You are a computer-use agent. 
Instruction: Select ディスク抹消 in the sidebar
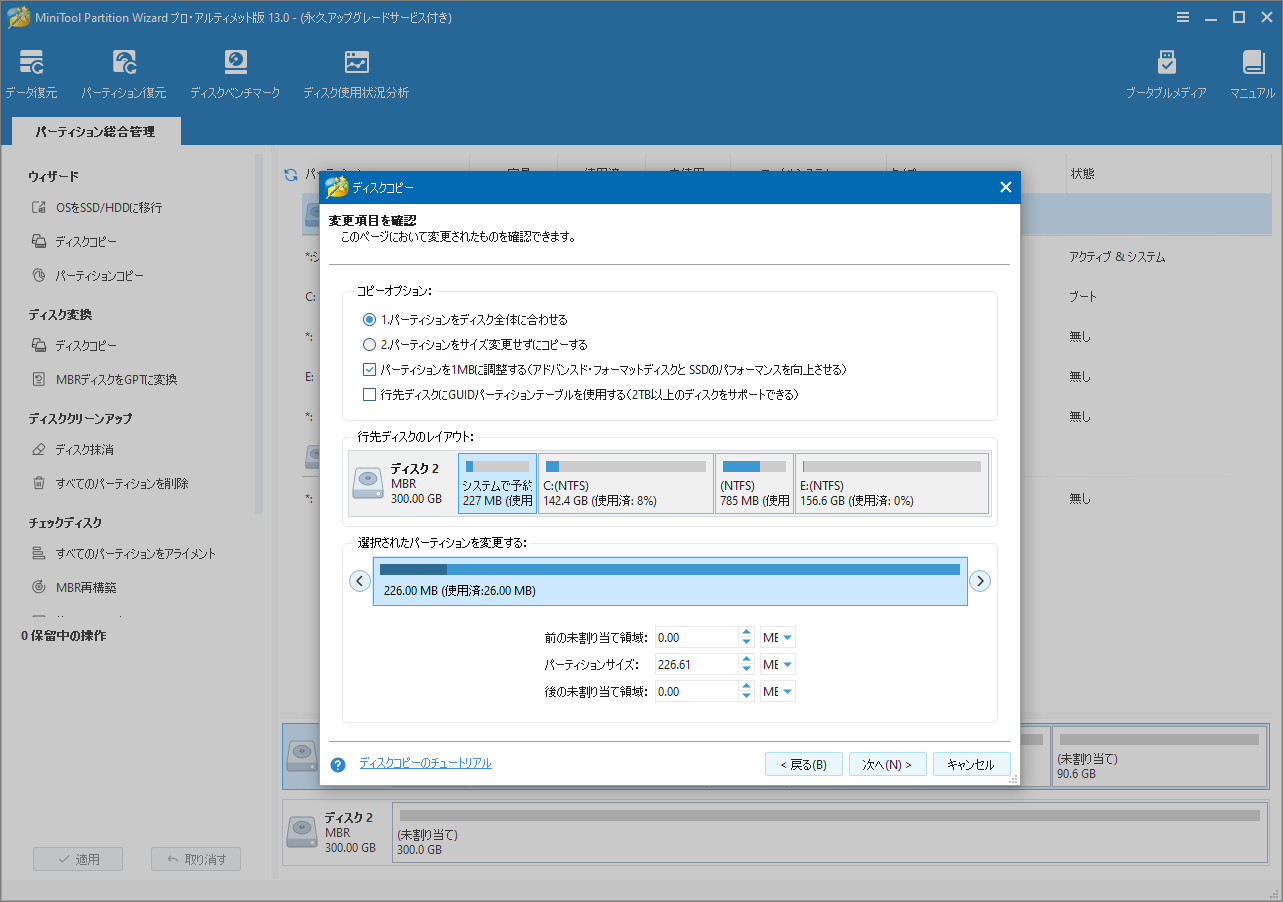[85, 451]
